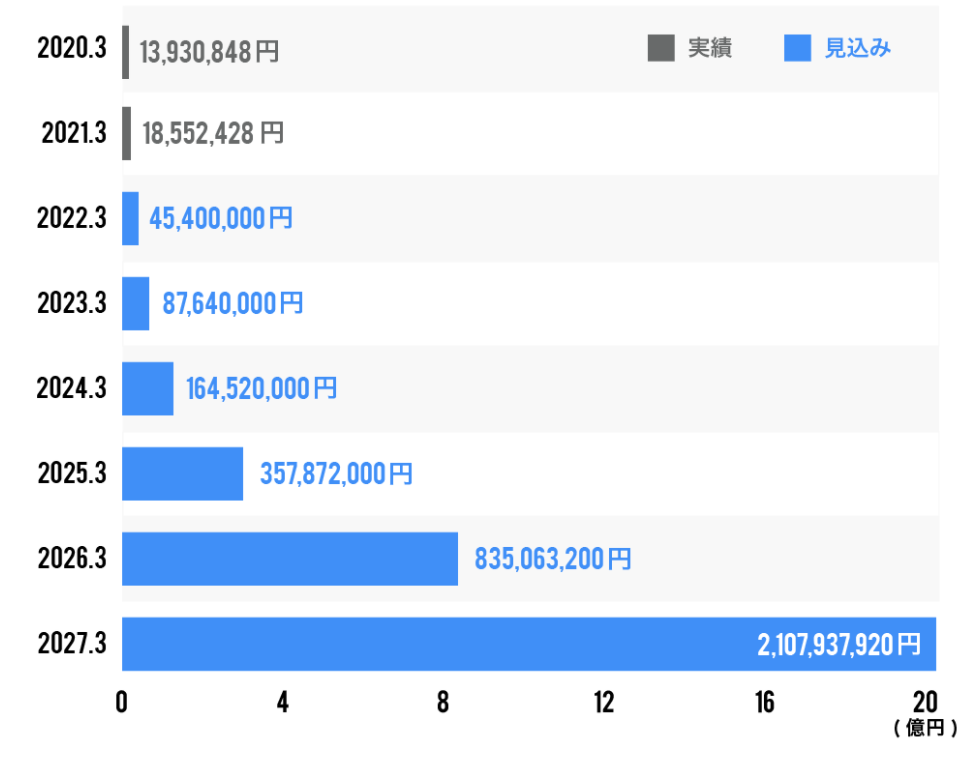Click the axis unit label (億円)

click(x=926, y=728)
